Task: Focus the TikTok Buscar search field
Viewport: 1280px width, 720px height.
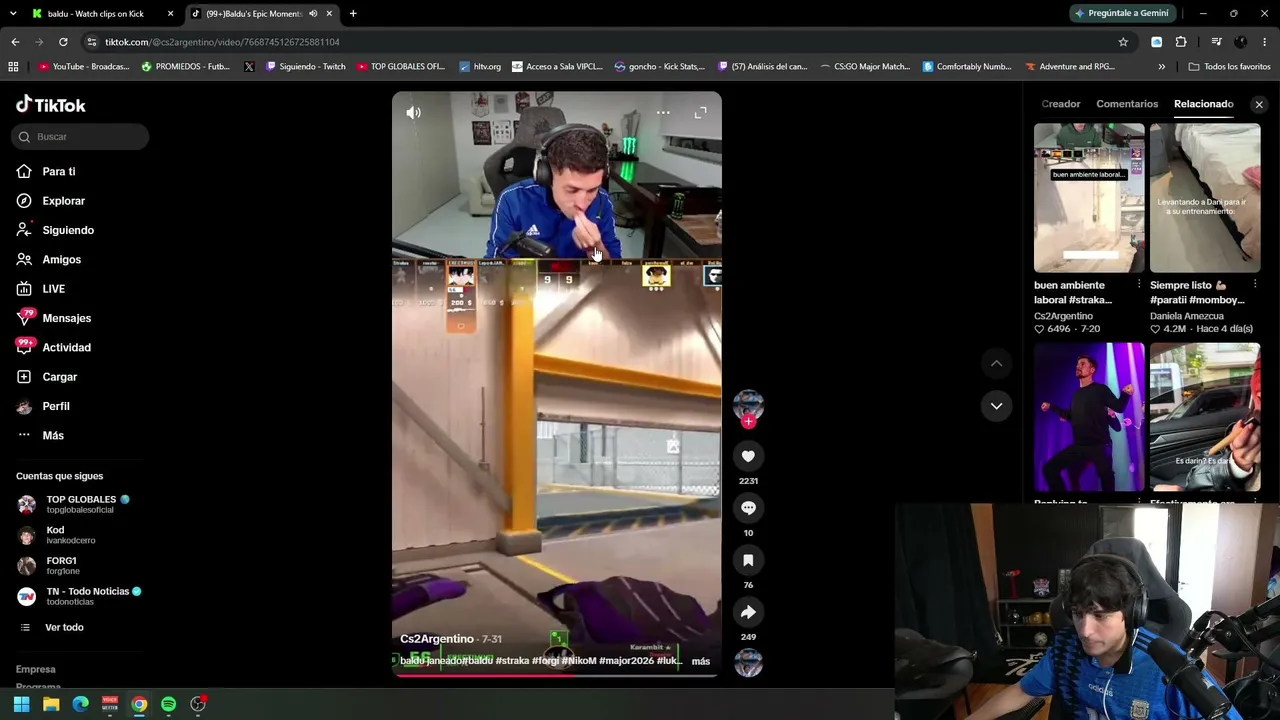Action: click(80, 137)
